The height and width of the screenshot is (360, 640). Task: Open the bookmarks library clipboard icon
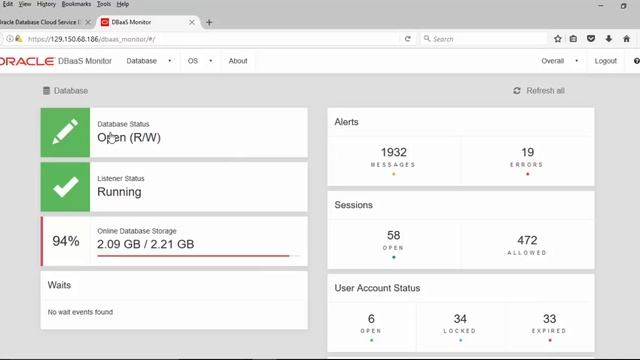[x=573, y=39]
